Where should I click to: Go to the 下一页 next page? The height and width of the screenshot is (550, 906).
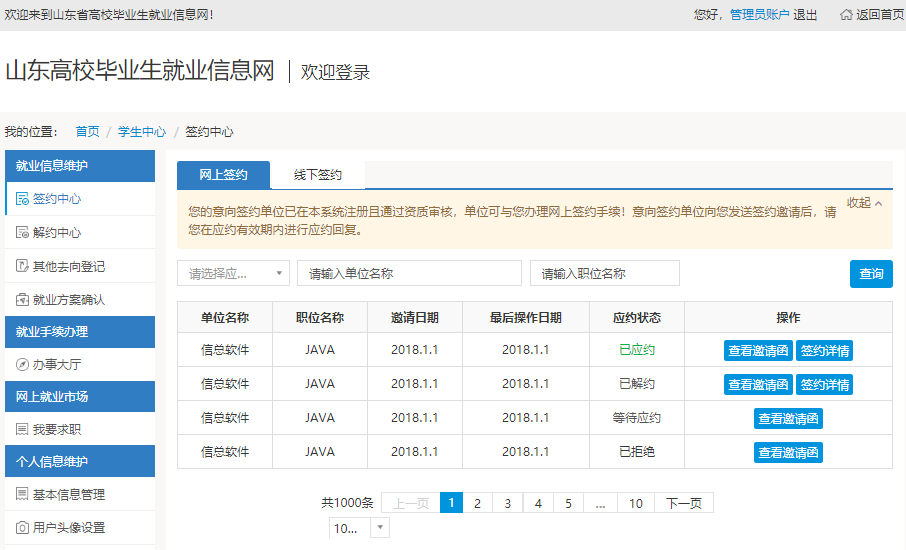pyautogui.click(x=684, y=503)
